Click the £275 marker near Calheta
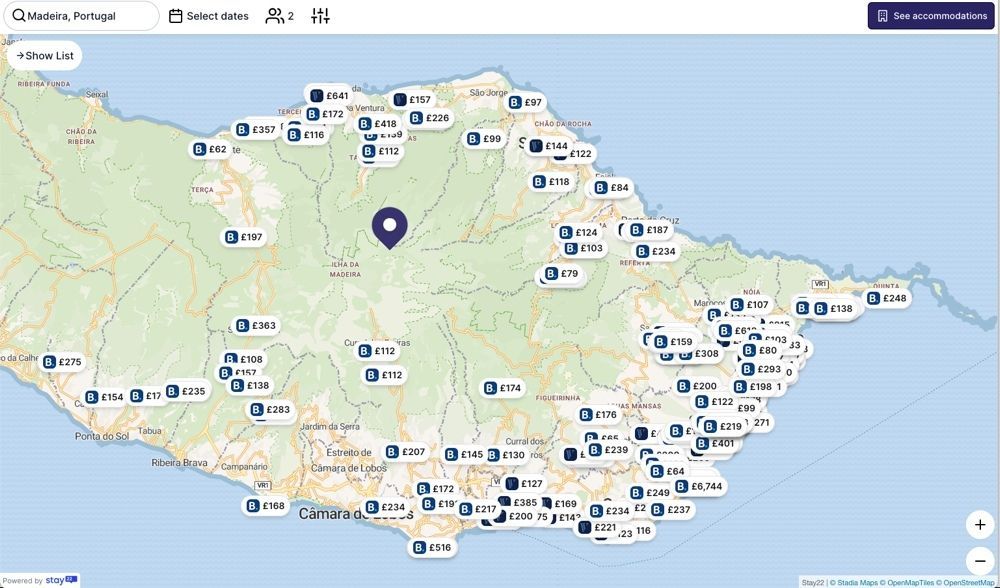 (x=62, y=362)
